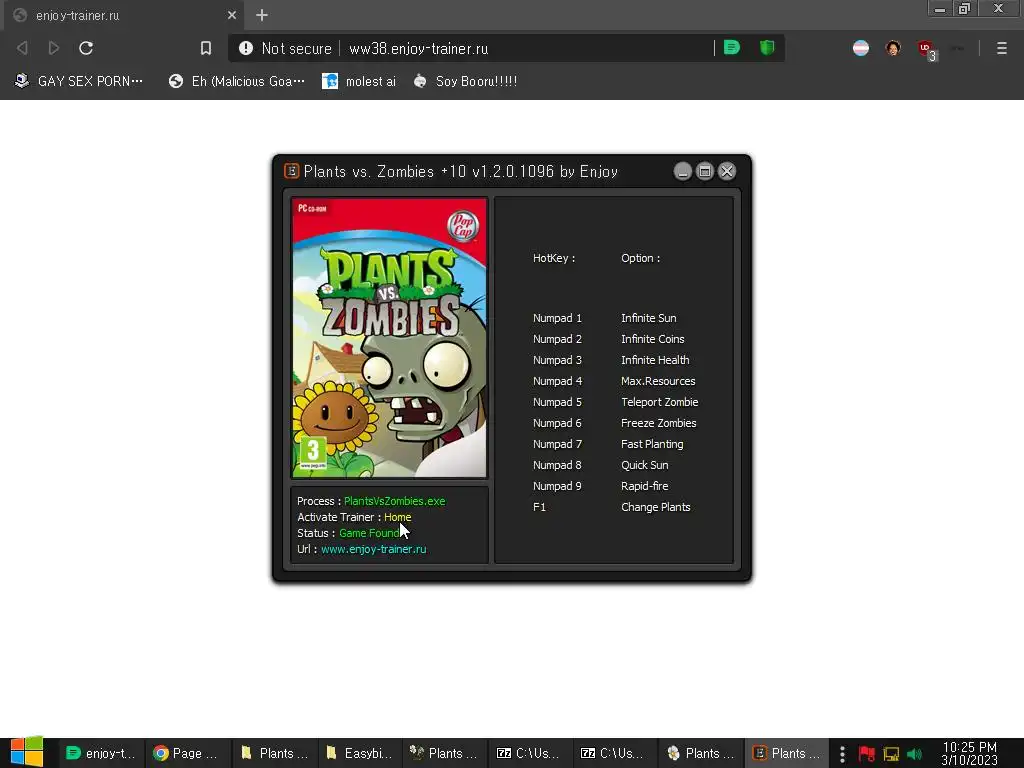The image size is (1024, 768).
Task: Minimize the Plants vs. Zombies trainer window
Action: pyautogui.click(x=682, y=171)
